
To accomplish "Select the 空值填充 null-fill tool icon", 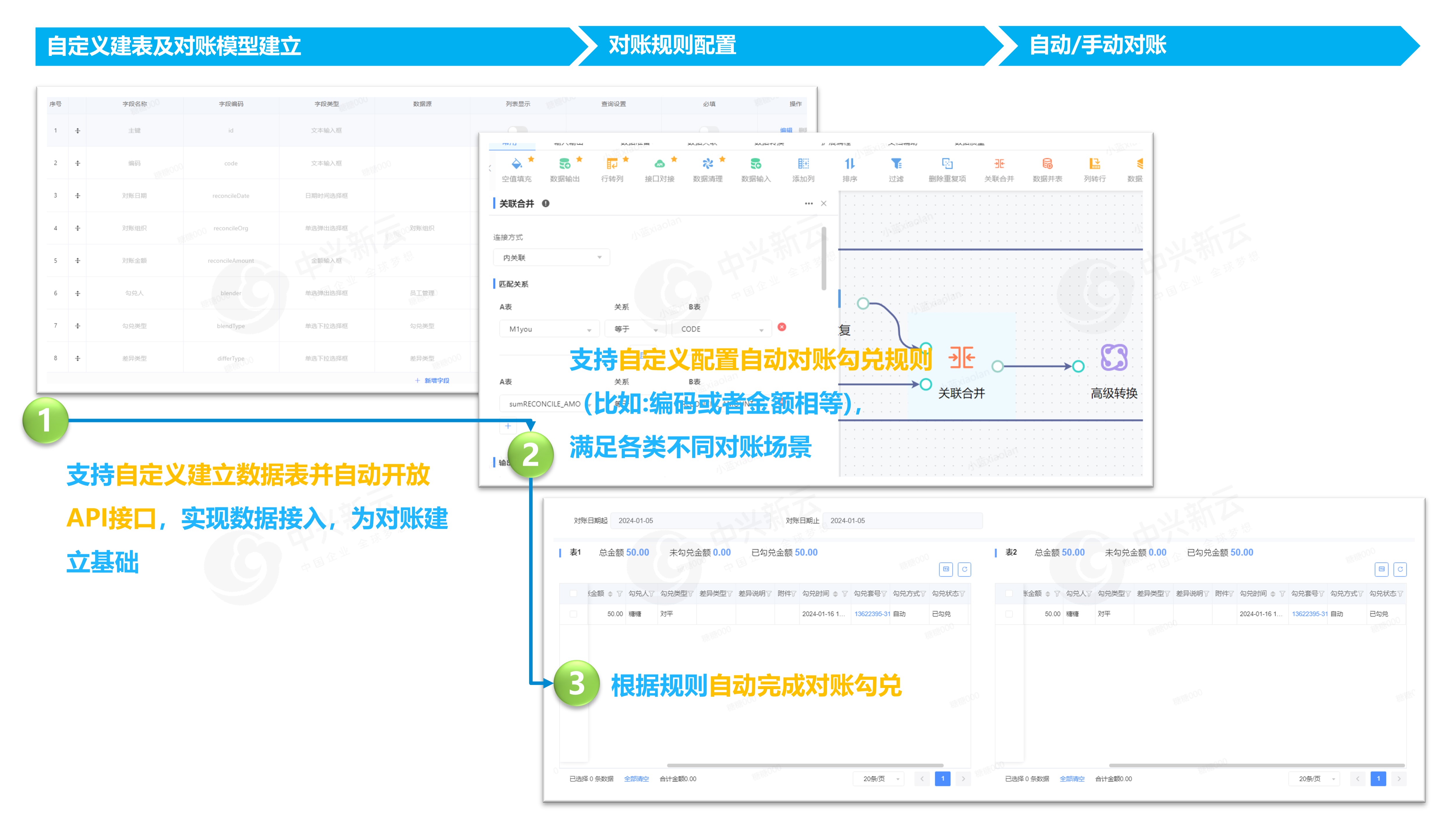I will (516, 164).
